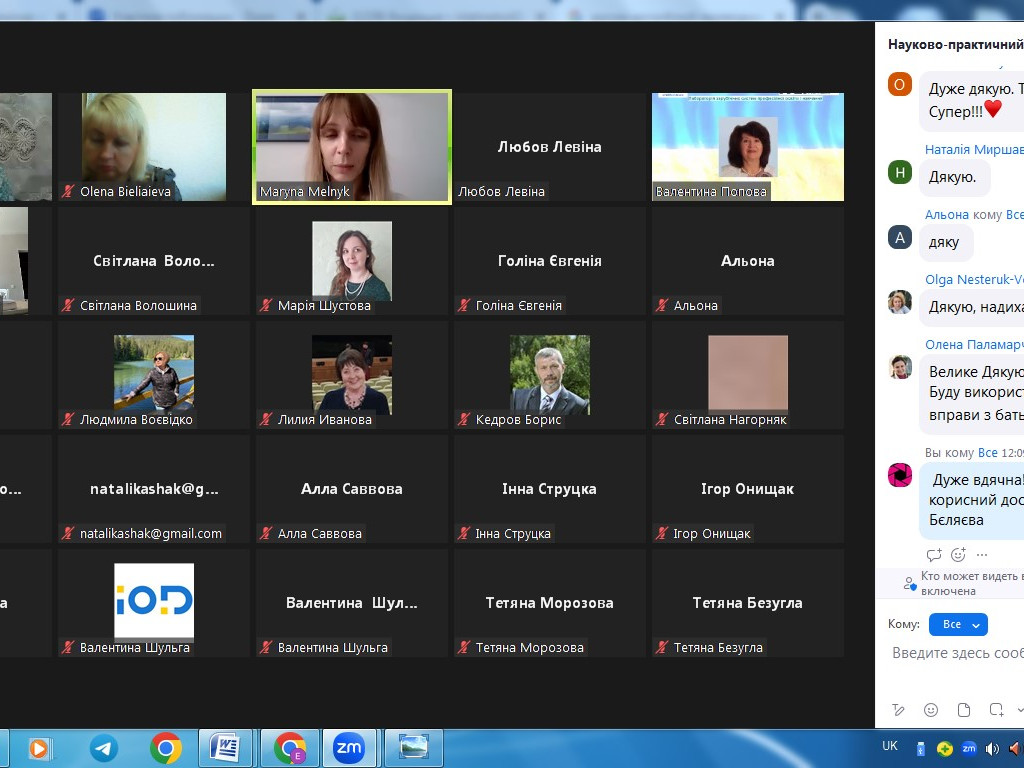Open Windows Media Player from the taskbar
1024x768 pixels.
tap(39, 748)
